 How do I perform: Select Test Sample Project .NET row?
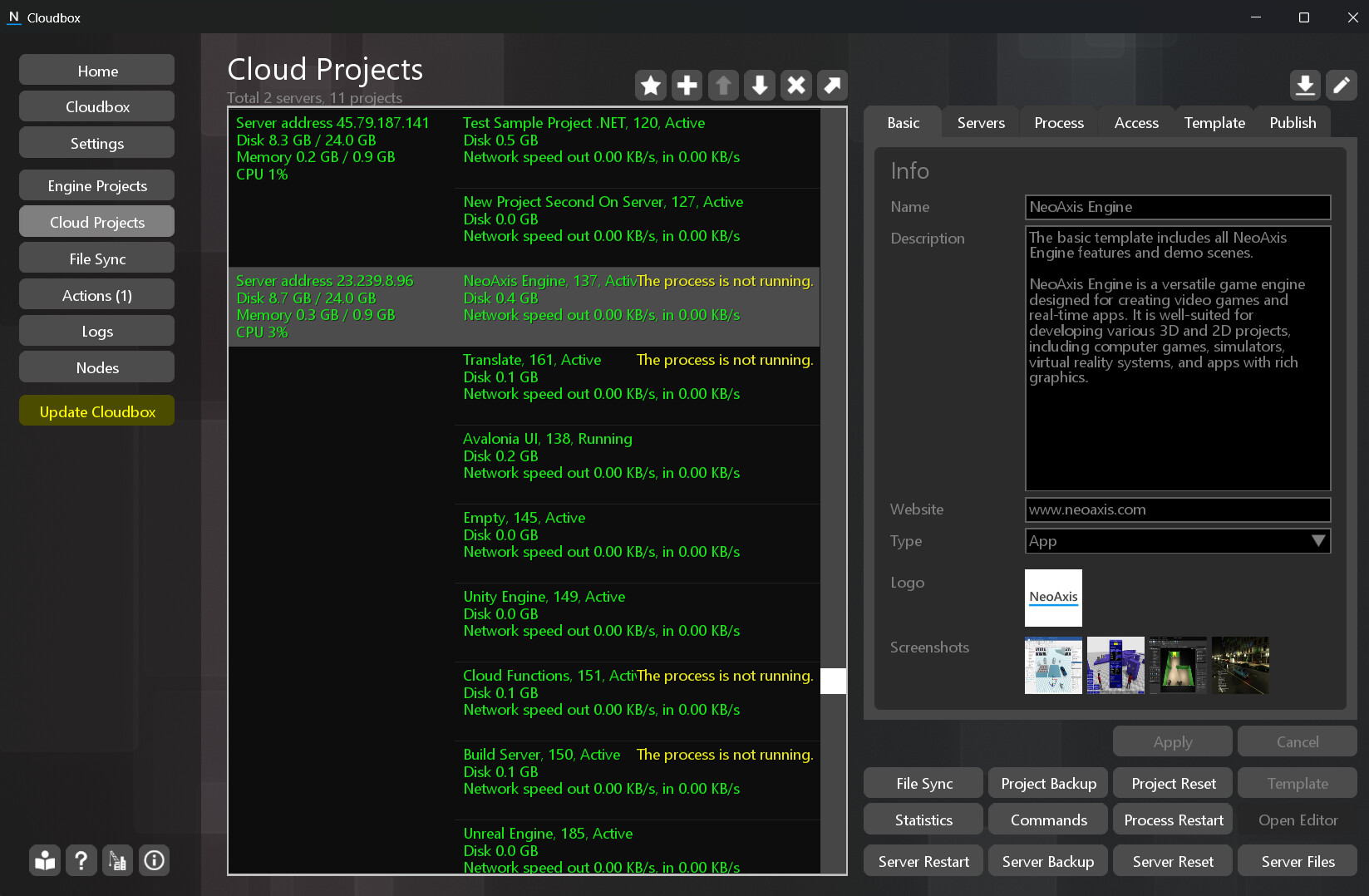[x=638, y=149]
